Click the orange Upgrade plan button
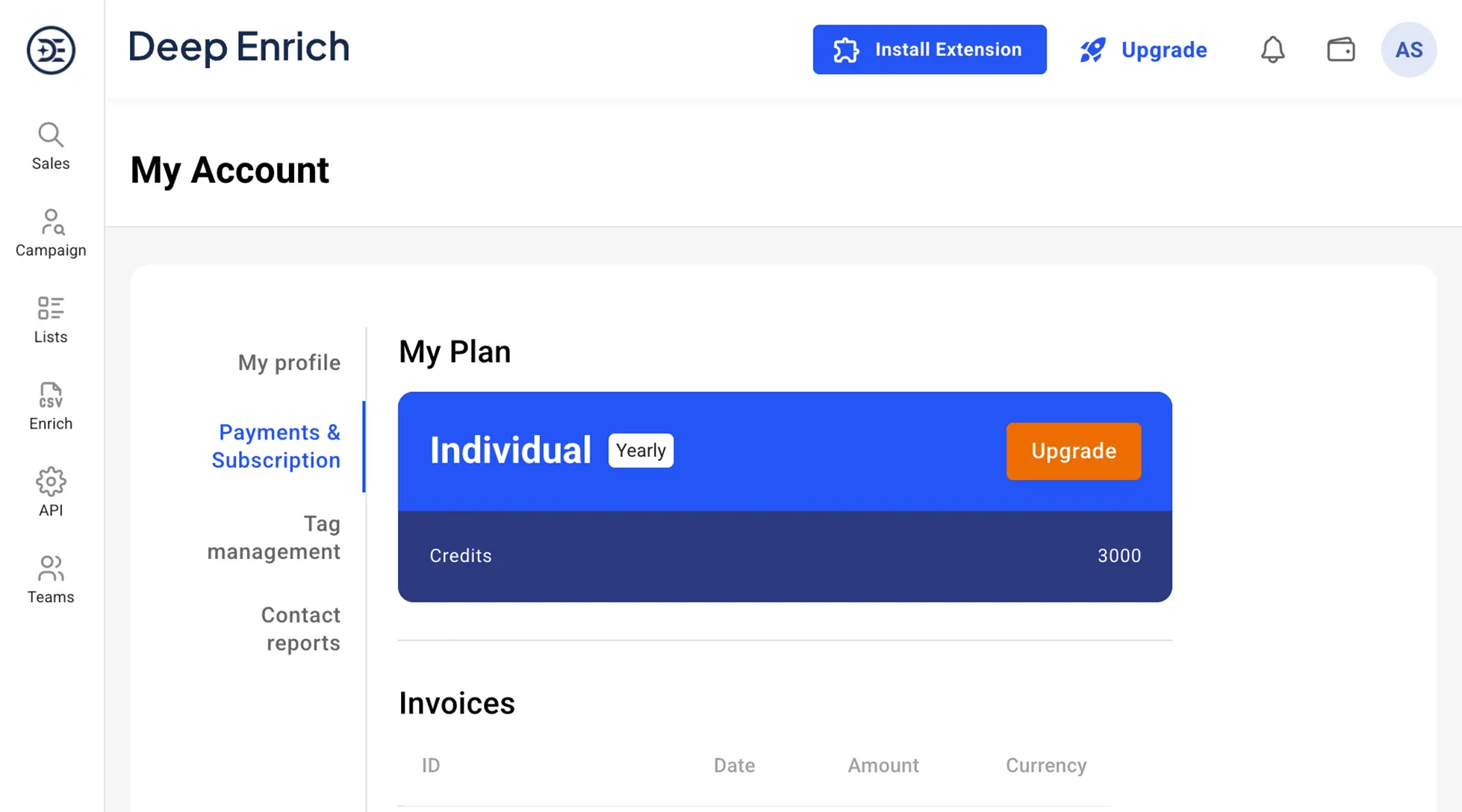Viewport: 1462px width, 812px height. 1074,451
